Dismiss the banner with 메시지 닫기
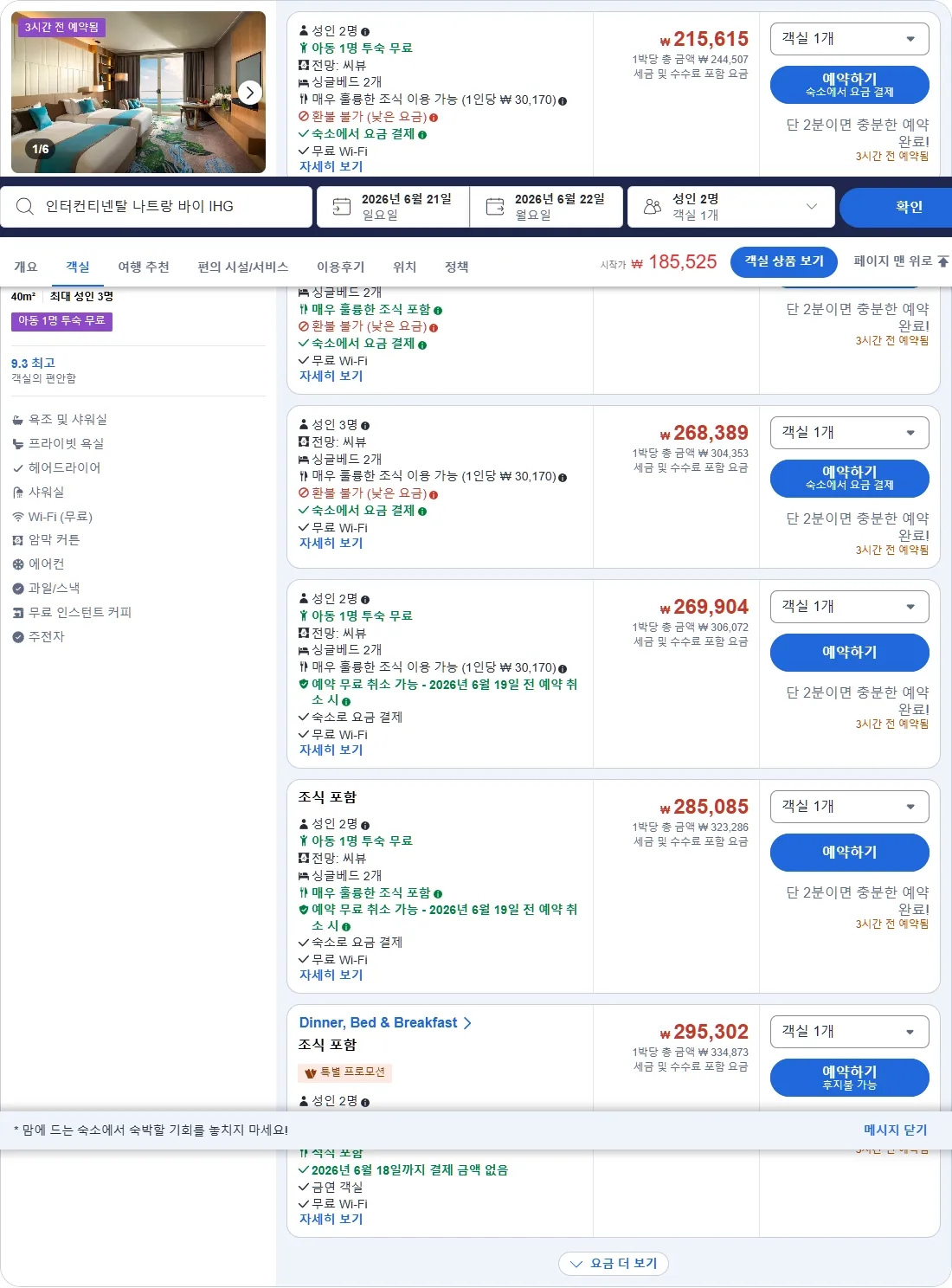Screen dimensions: 952x1288 (x=896, y=1130)
